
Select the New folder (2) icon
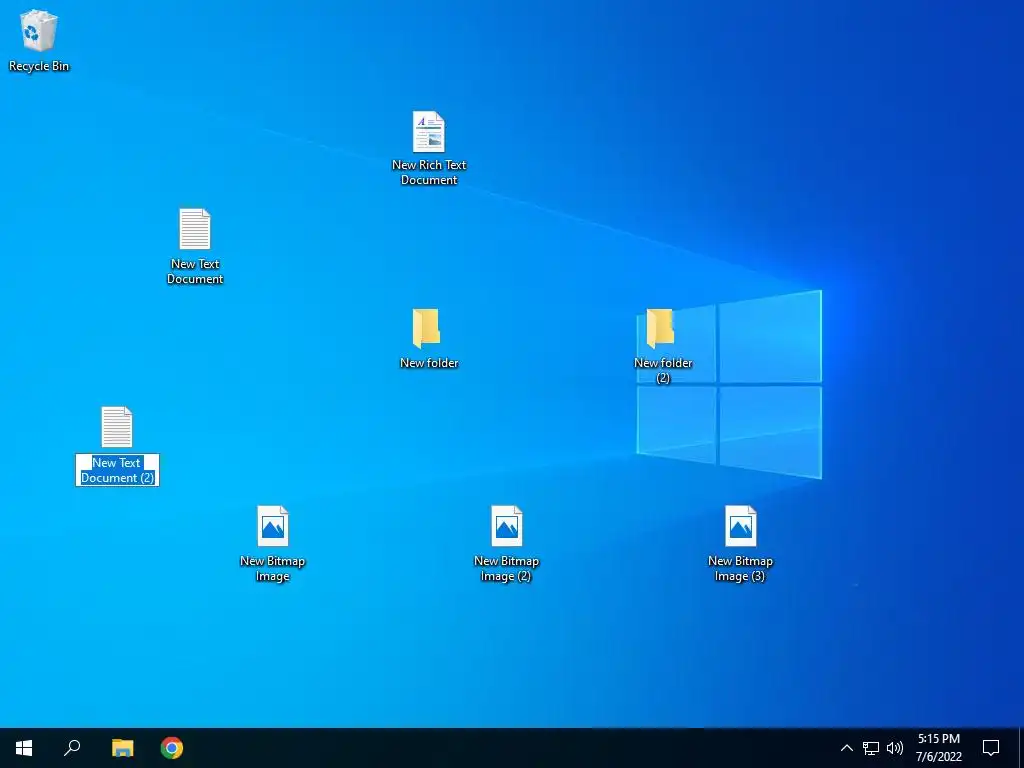(x=660, y=328)
